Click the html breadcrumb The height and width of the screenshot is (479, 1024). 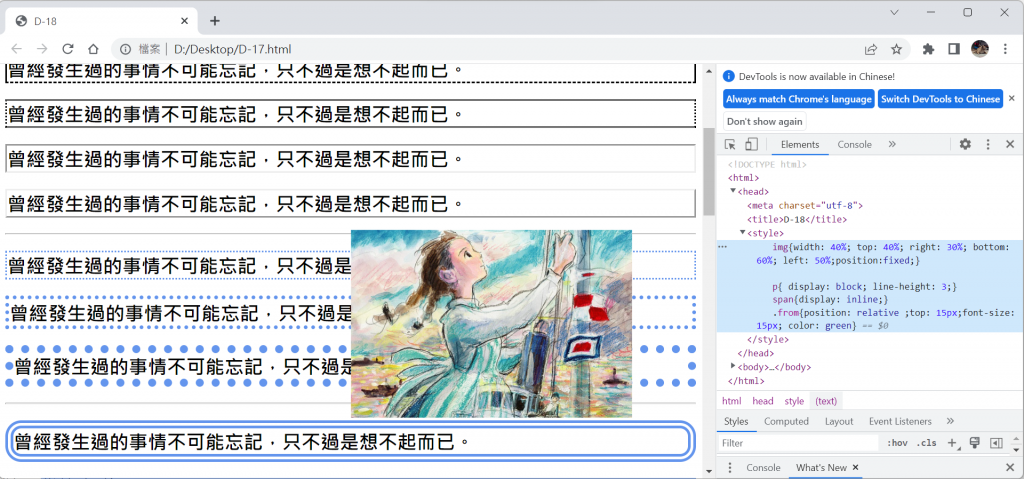point(731,401)
